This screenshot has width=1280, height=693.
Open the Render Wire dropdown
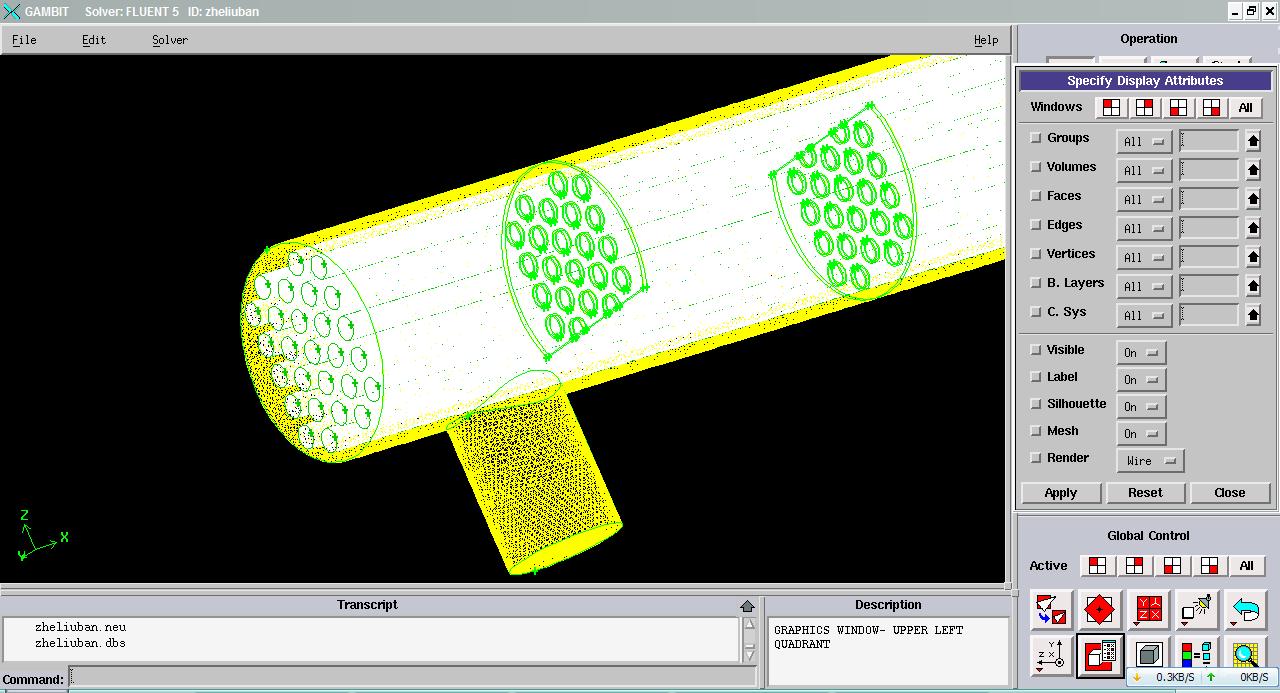click(1149, 461)
